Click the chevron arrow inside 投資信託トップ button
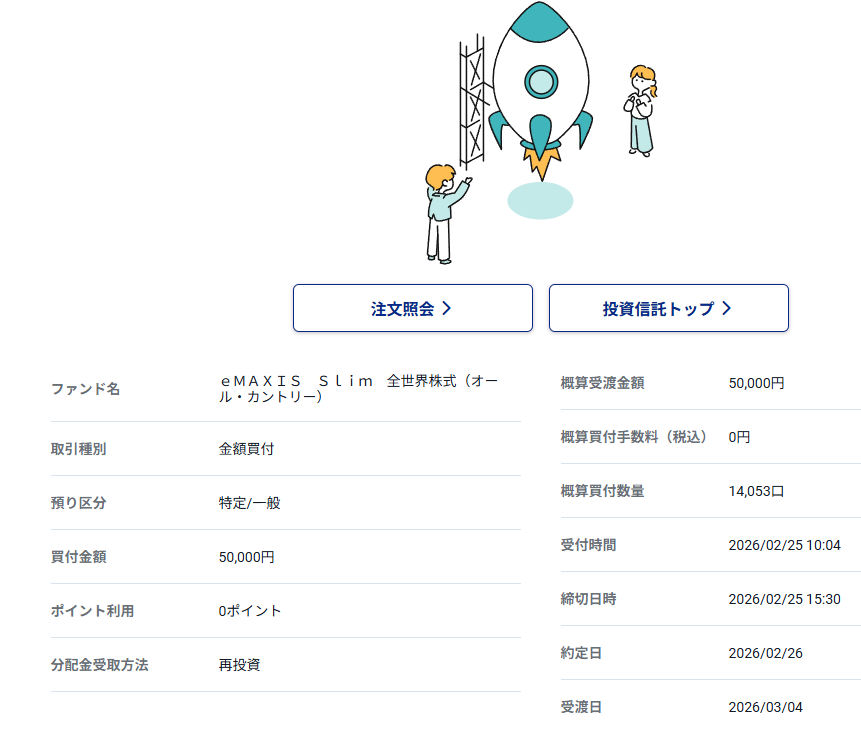The image size is (861, 732). point(727,308)
